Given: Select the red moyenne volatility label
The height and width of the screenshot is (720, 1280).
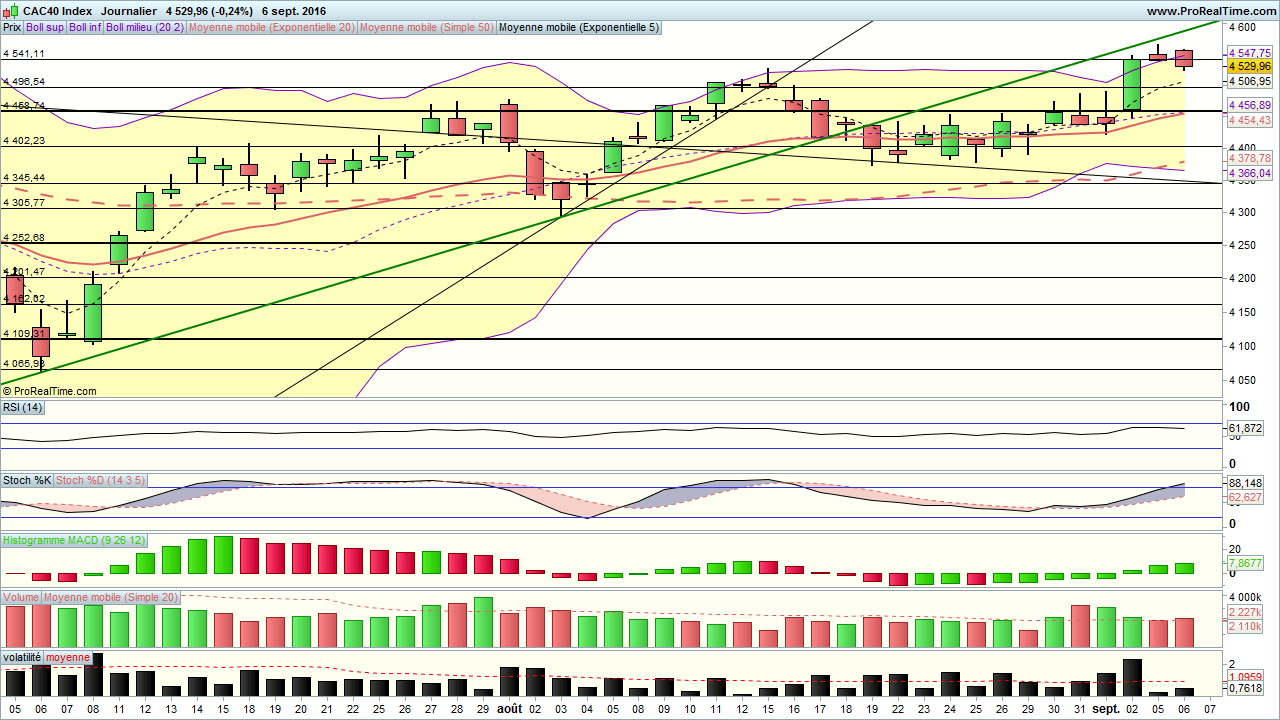Looking at the screenshot, I should tap(67, 658).
